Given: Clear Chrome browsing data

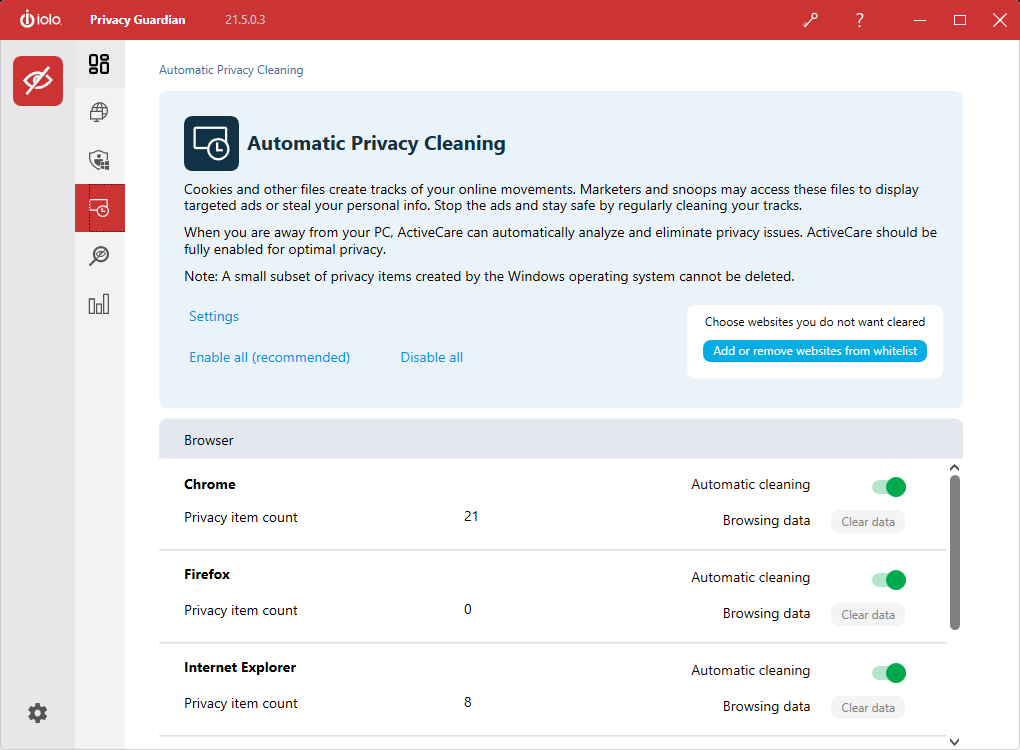Looking at the screenshot, I should pyautogui.click(x=868, y=522).
